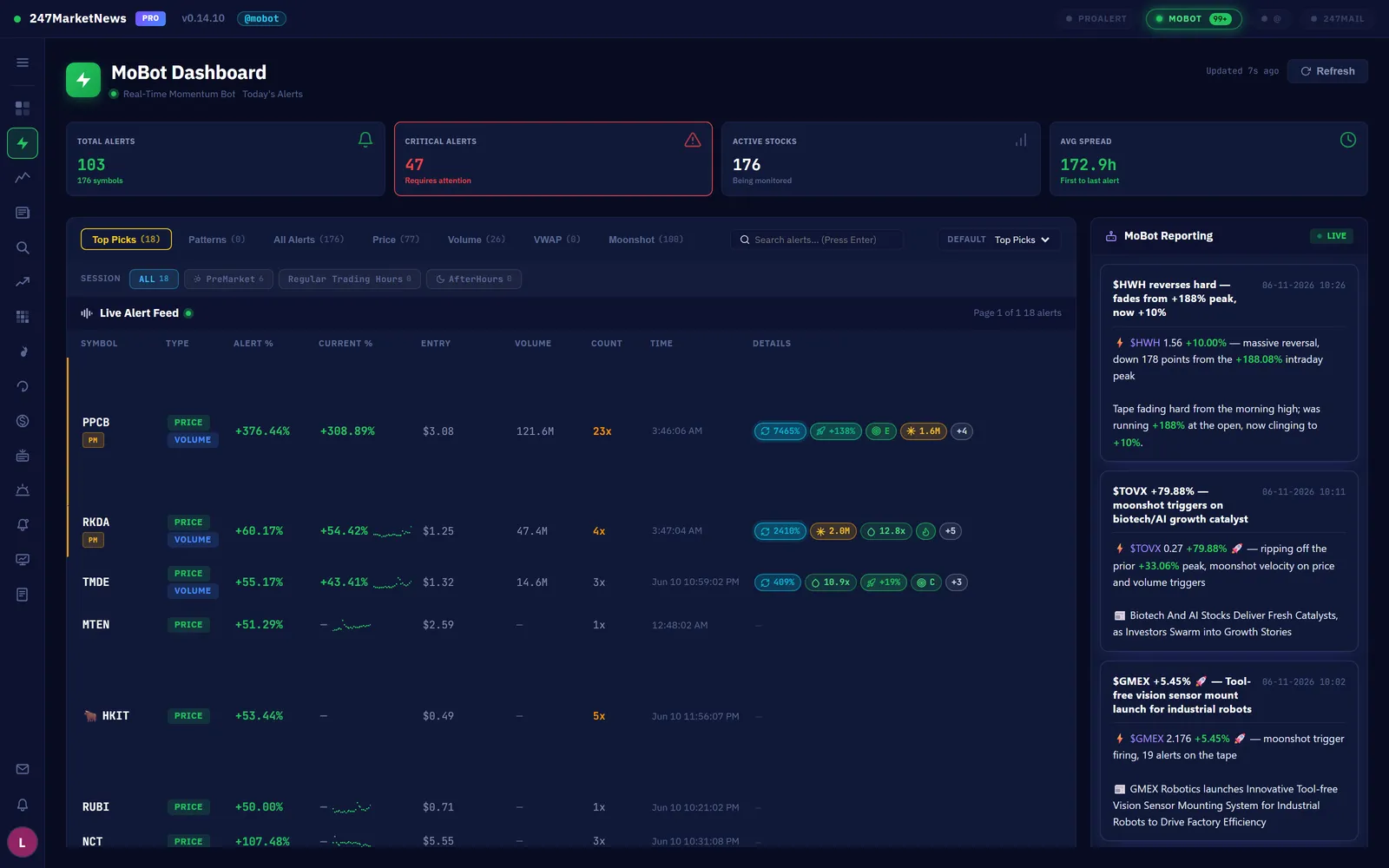
Task: Open the Top Picks default view dropdown
Action: click(x=999, y=240)
